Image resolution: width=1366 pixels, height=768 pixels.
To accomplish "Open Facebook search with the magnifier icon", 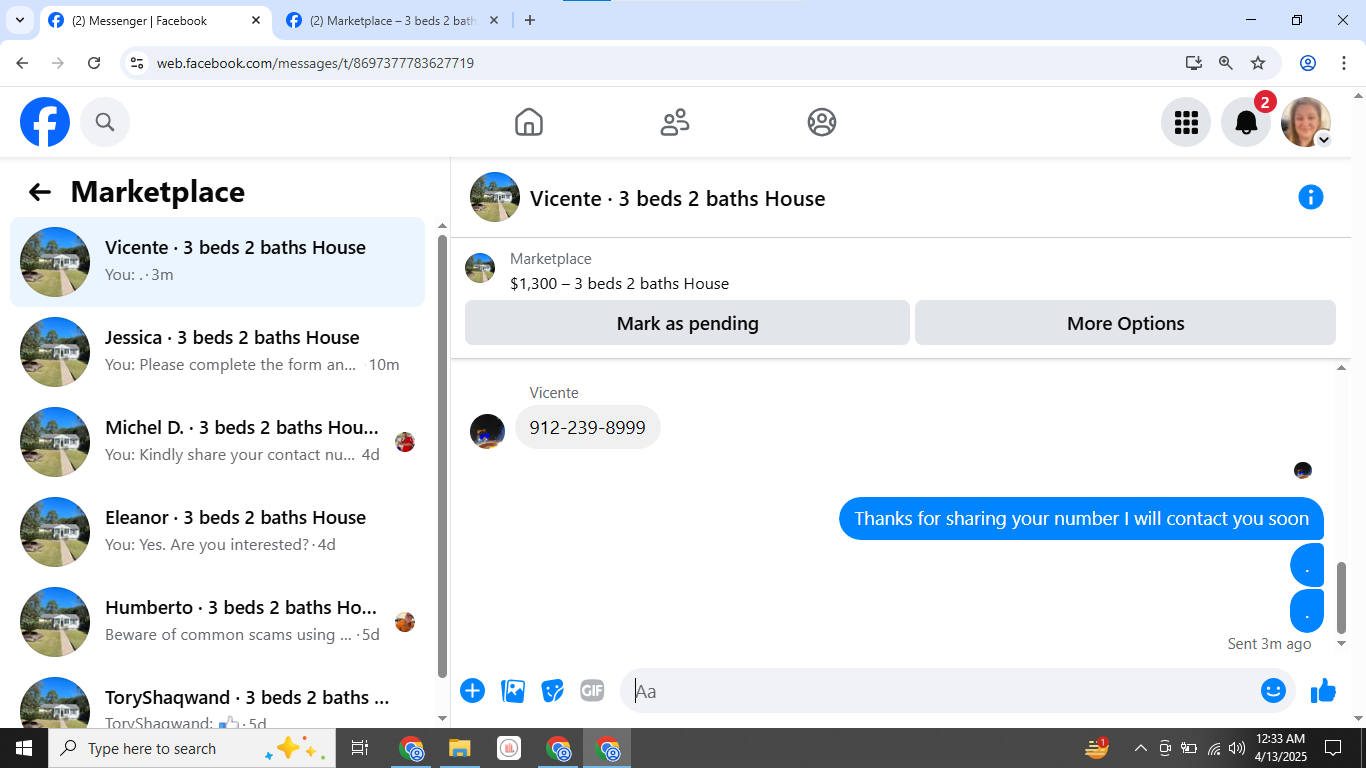I will (x=105, y=122).
